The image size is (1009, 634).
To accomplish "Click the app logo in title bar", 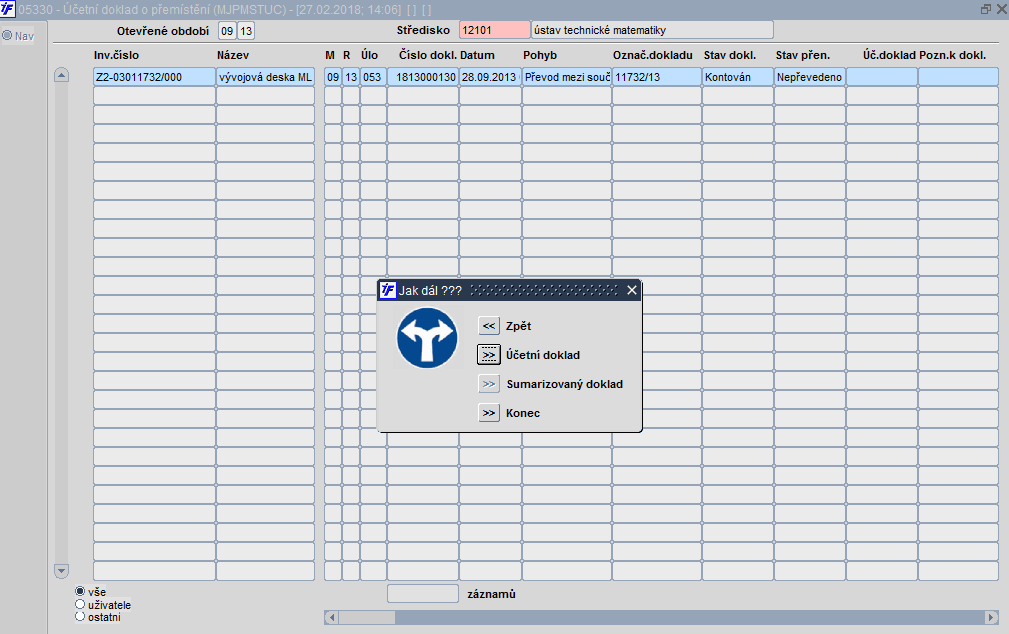I will (8, 9).
